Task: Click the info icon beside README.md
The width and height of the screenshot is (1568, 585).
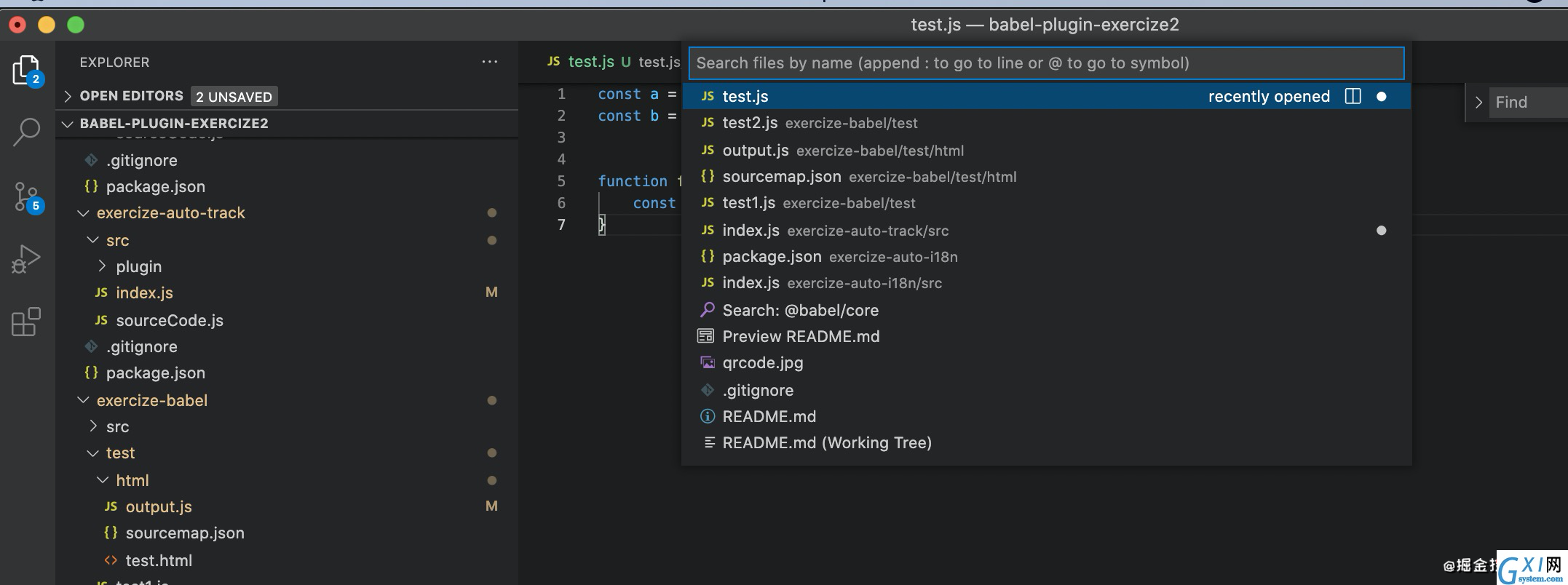Action: tap(707, 416)
